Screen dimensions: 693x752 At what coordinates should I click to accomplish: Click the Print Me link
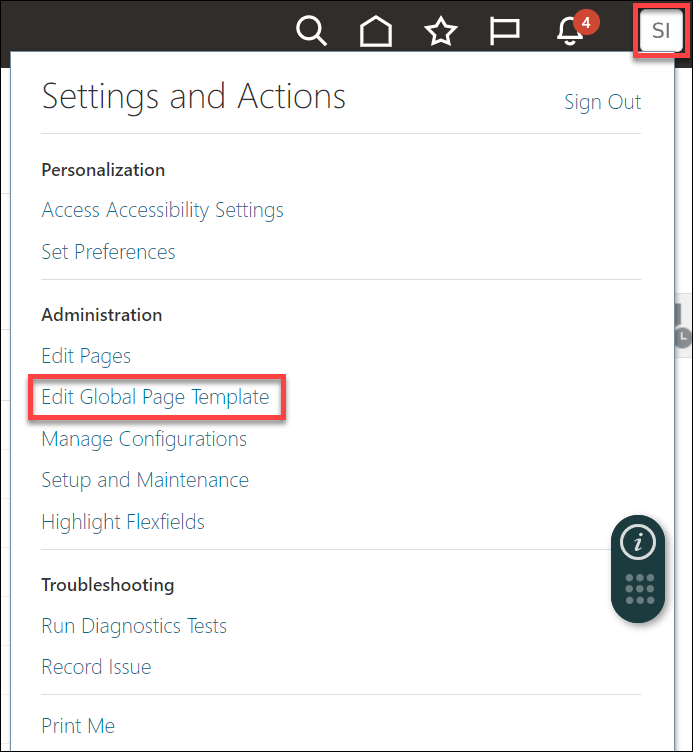click(78, 726)
